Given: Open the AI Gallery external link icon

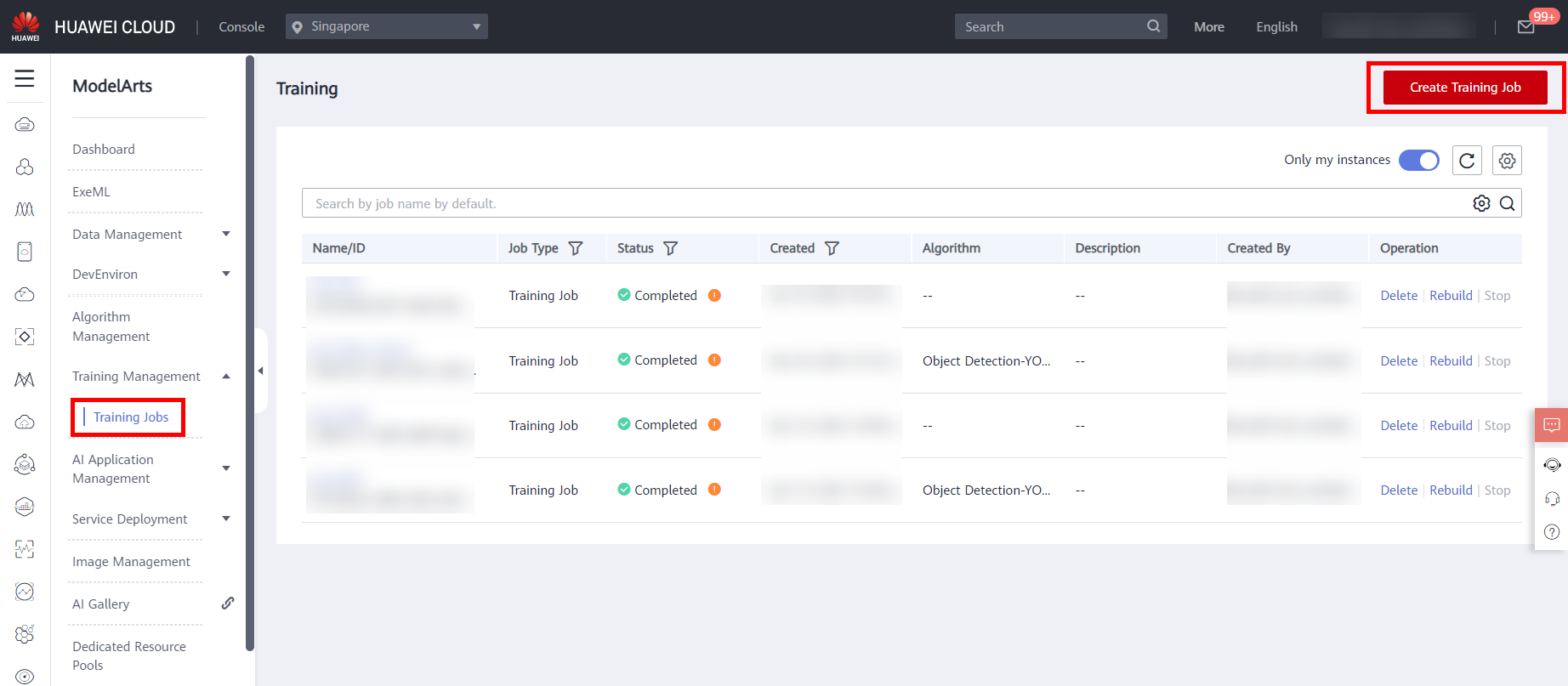Looking at the screenshot, I should coord(227,604).
